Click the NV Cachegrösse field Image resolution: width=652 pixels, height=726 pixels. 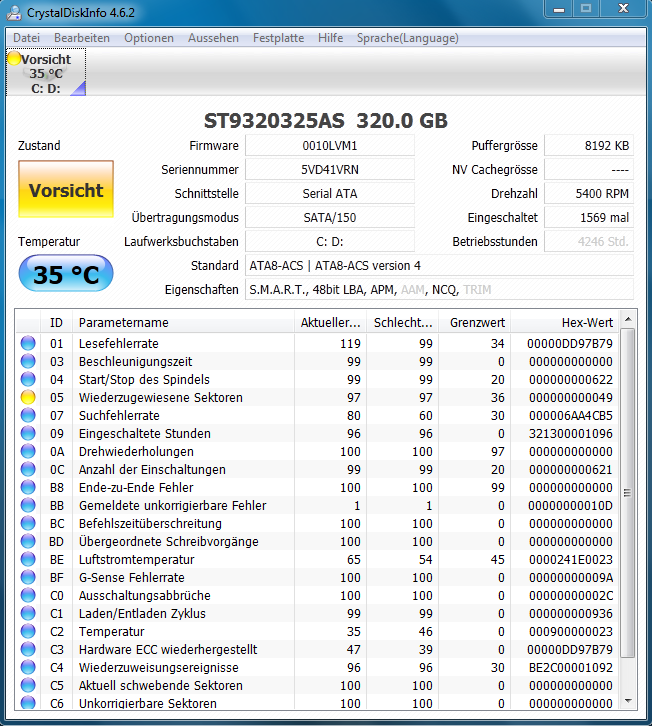[589, 169]
